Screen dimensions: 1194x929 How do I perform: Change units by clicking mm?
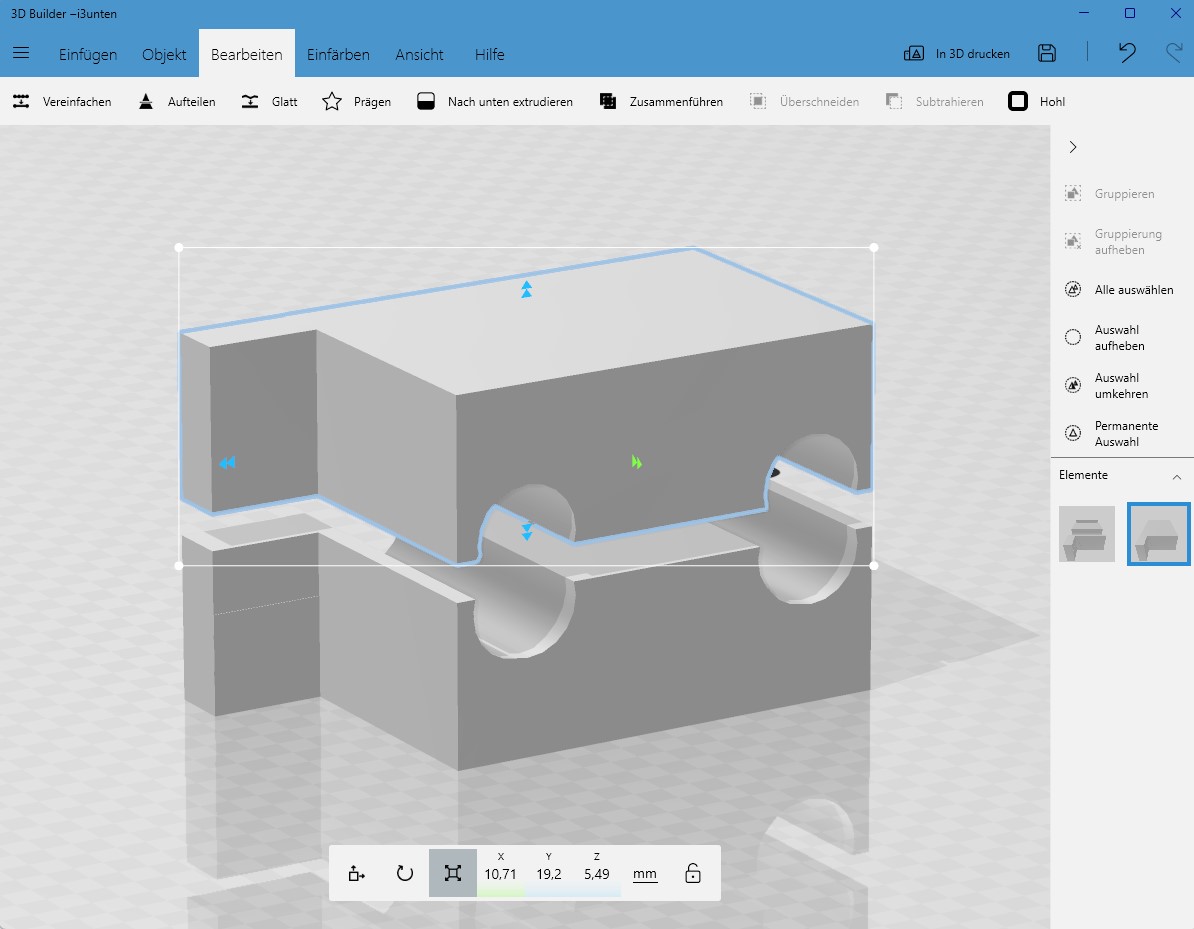click(x=644, y=872)
